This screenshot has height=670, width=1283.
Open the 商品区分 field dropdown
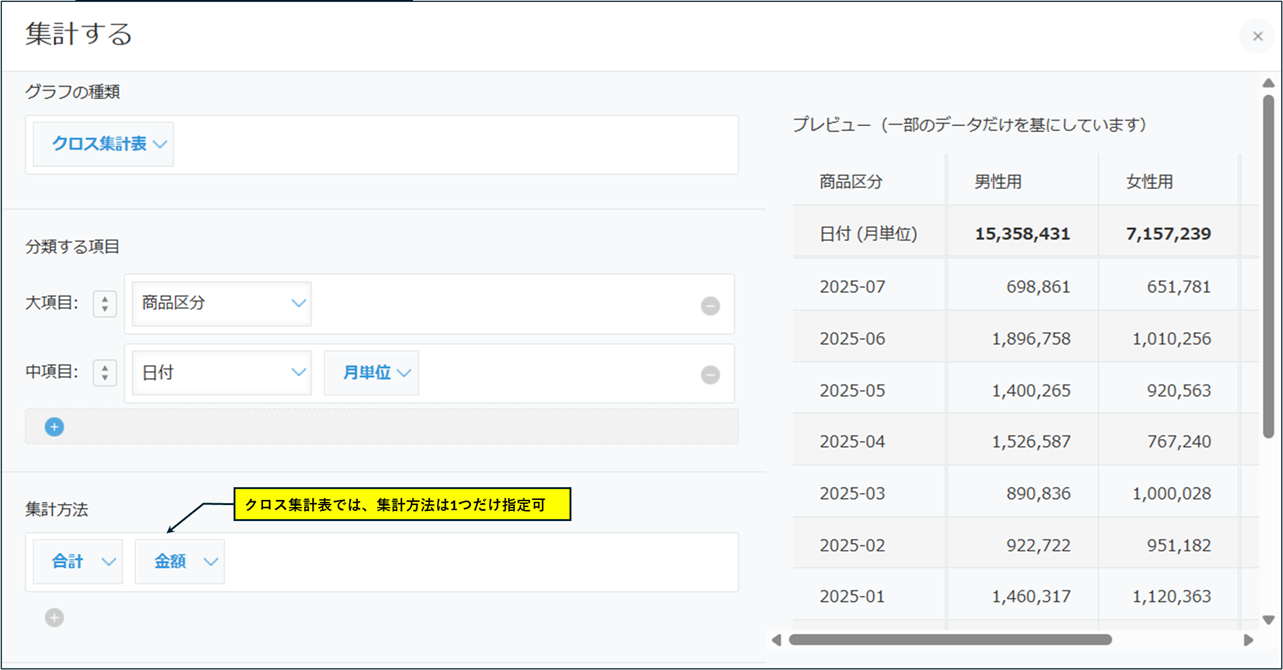[x=221, y=303]
